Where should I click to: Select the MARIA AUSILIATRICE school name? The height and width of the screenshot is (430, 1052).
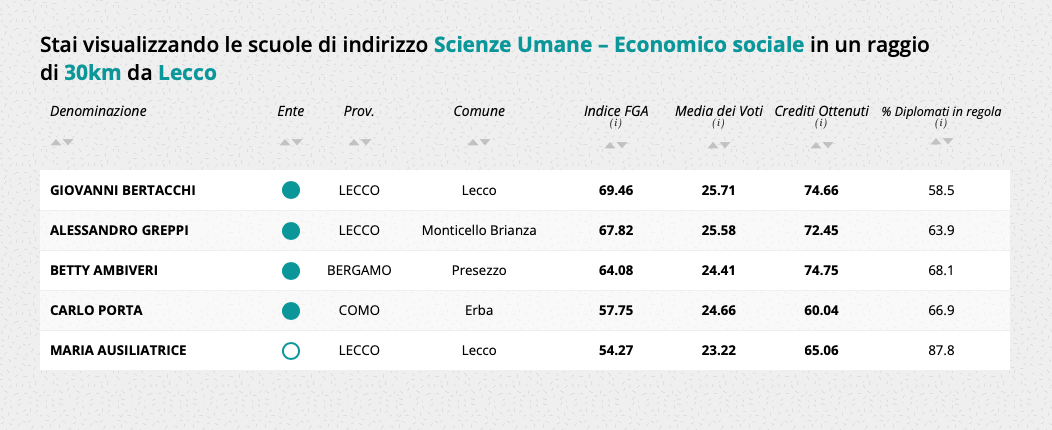click(x=118, y=350)
